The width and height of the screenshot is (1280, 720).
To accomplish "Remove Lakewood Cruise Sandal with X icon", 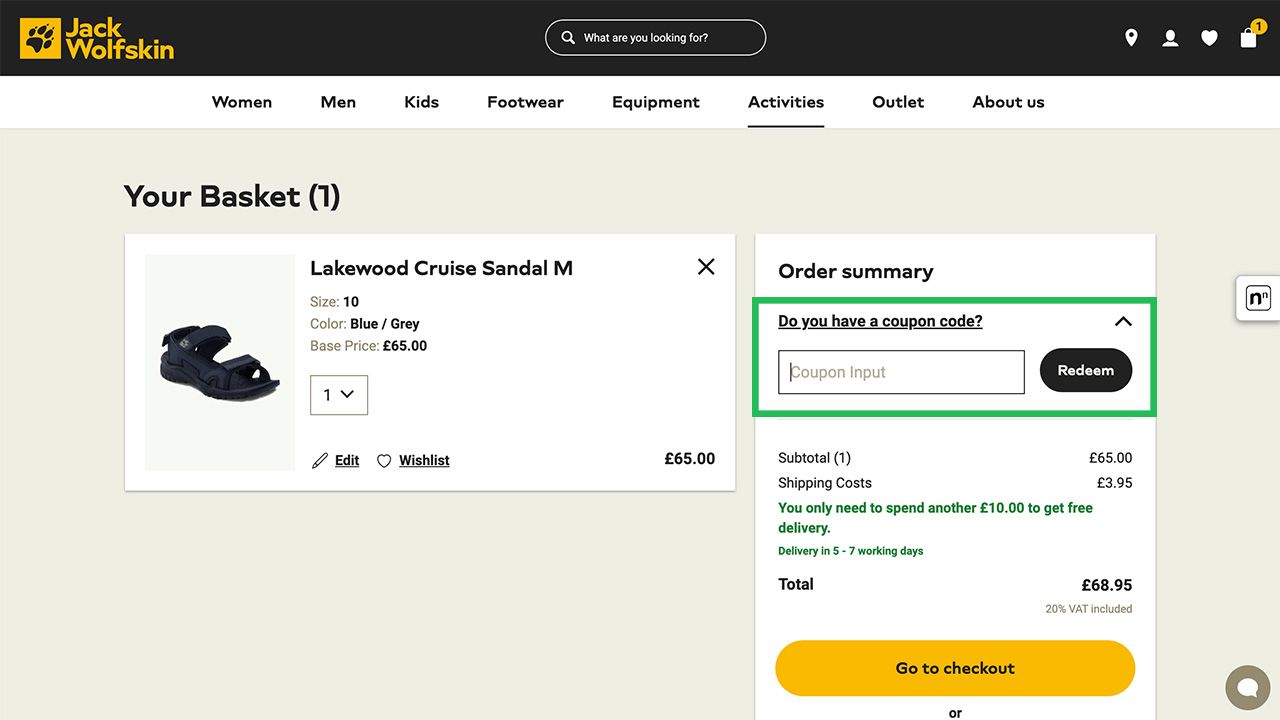I will coord(706,266).
